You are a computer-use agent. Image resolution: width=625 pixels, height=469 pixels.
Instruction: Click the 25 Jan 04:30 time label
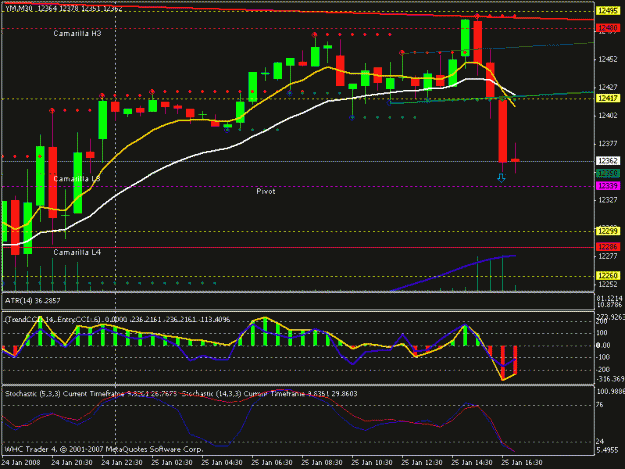click(222, 463)
